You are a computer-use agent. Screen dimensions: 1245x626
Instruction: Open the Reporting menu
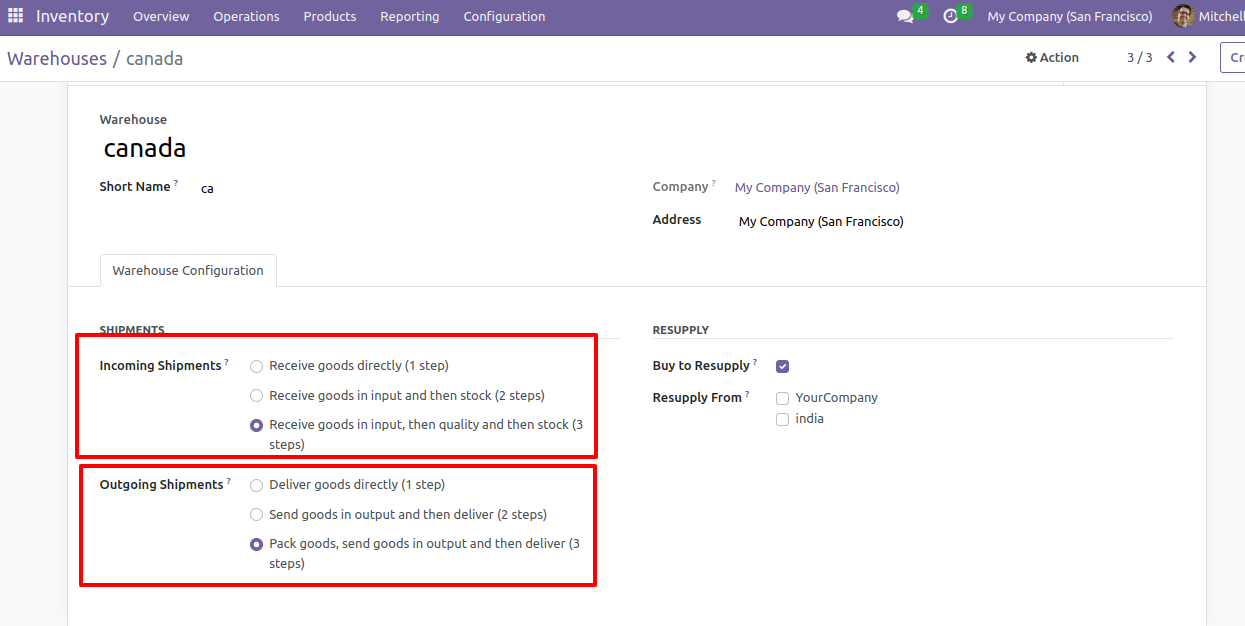click(410, 17)
